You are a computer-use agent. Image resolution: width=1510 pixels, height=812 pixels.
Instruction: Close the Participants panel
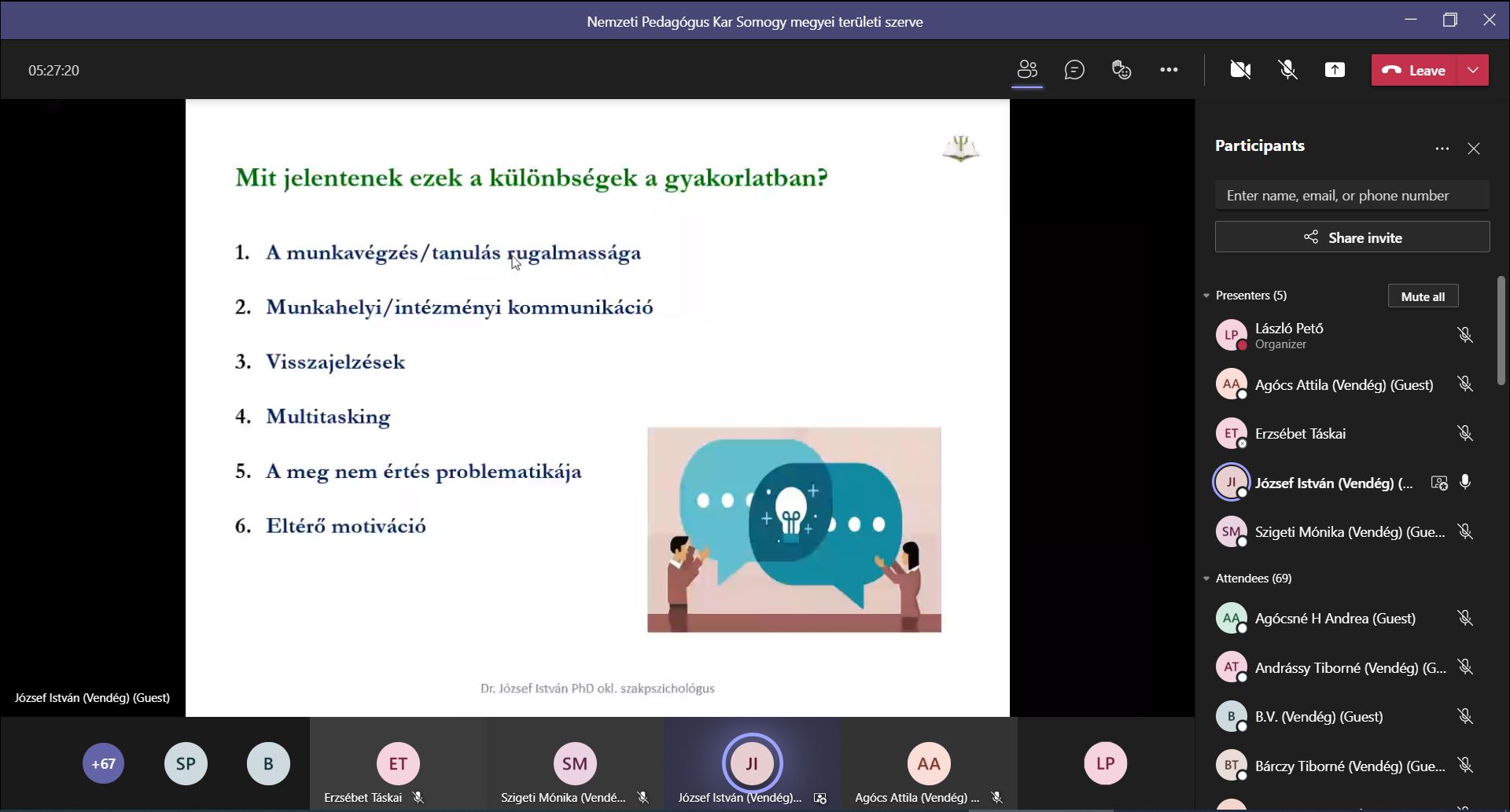(x=1474, y=149)
